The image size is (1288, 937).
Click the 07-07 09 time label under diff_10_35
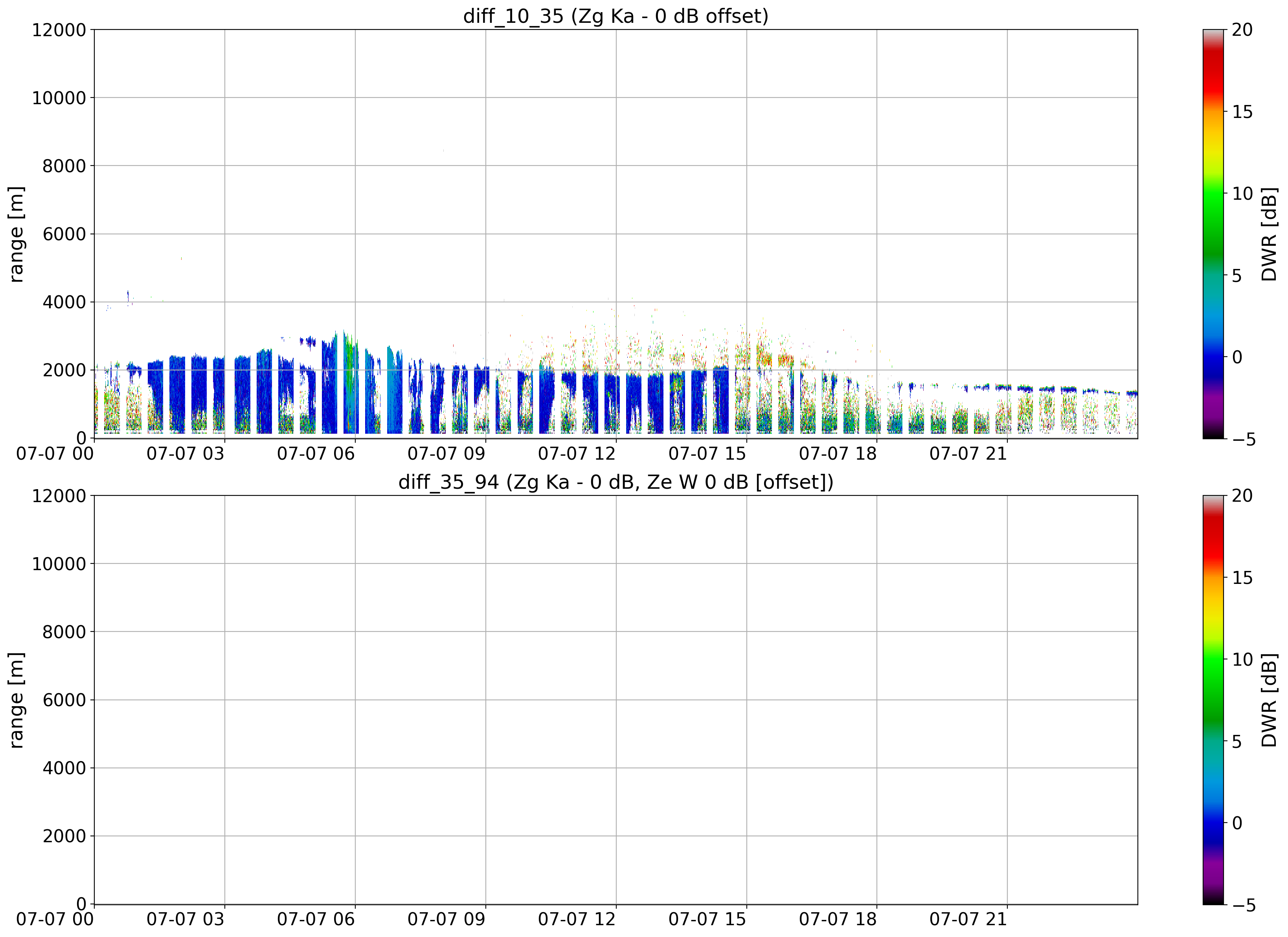pos(447,454)
